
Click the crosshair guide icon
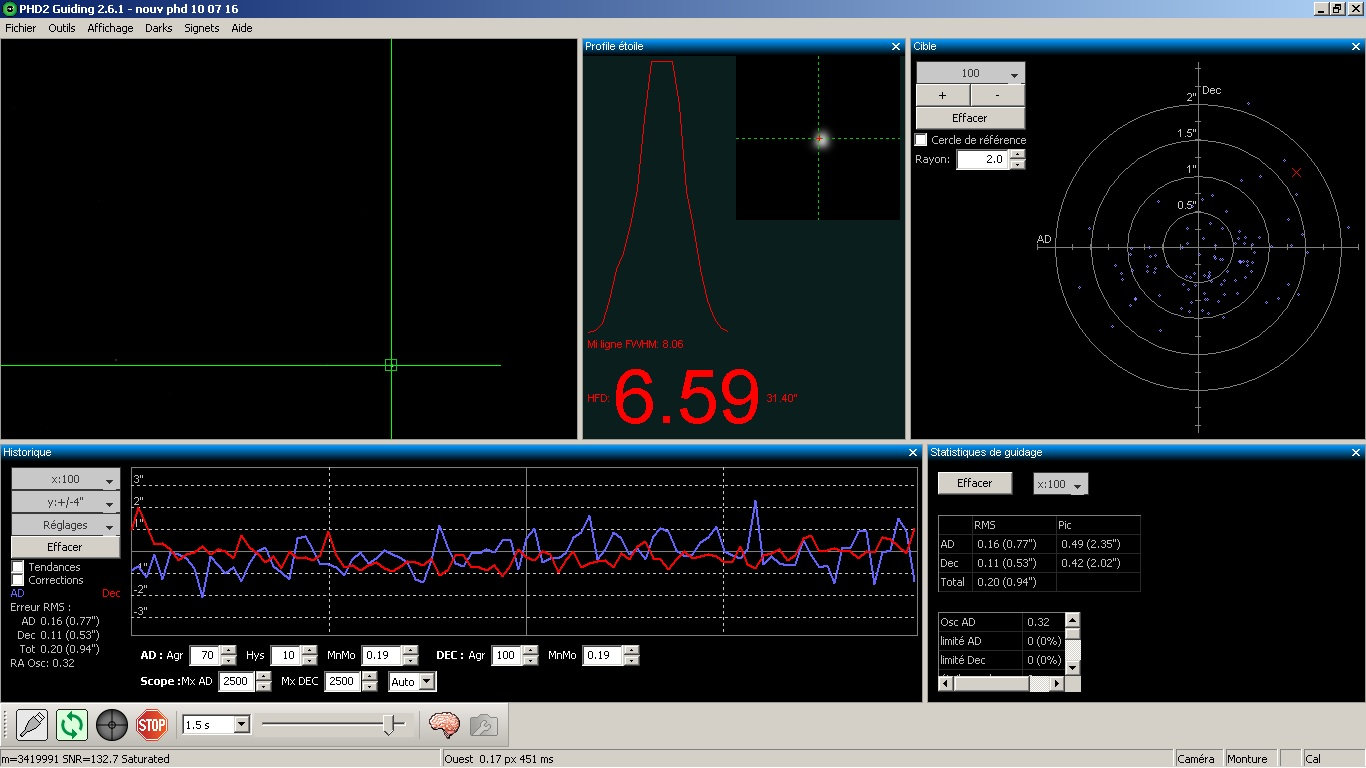point(112,724)
